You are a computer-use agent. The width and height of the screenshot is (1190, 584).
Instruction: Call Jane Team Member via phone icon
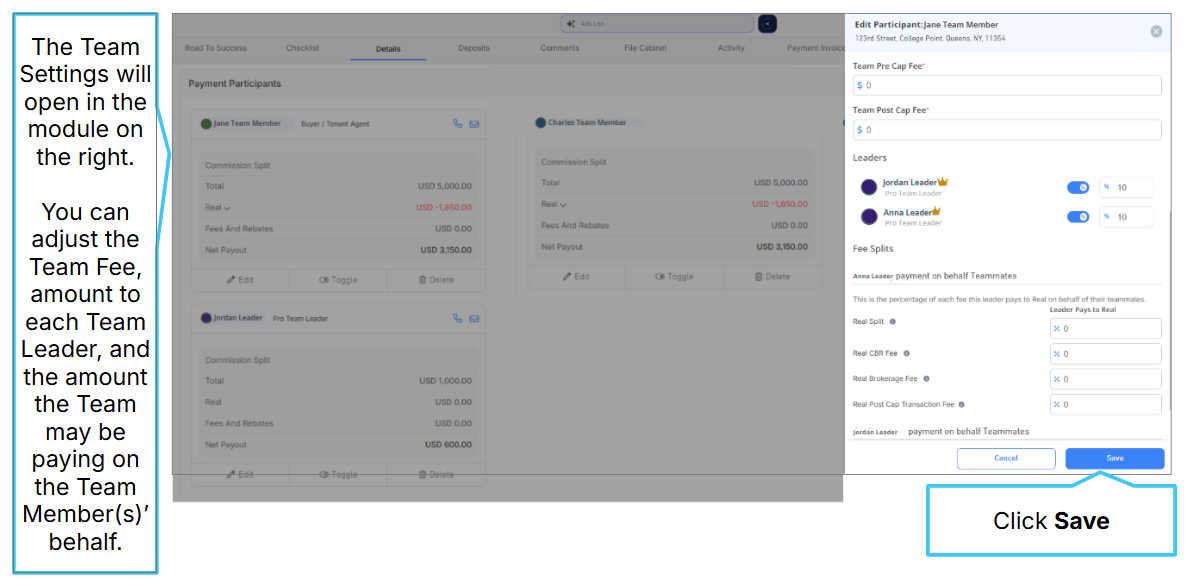458,124
